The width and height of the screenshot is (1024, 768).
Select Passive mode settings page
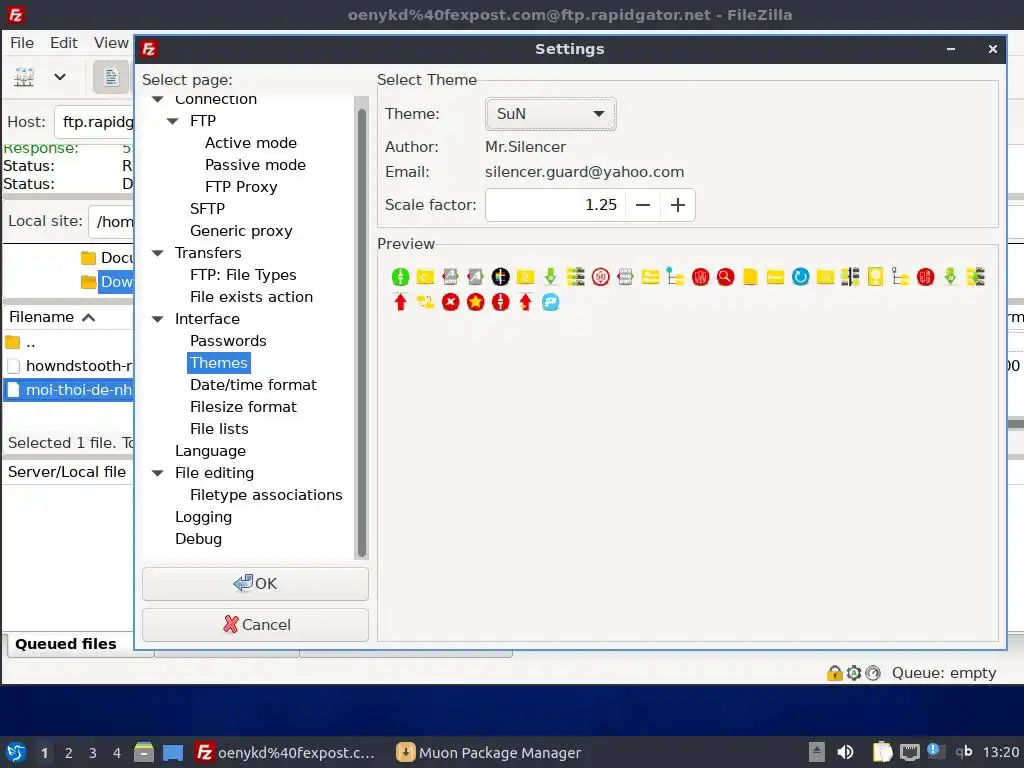tap(255, 165)
